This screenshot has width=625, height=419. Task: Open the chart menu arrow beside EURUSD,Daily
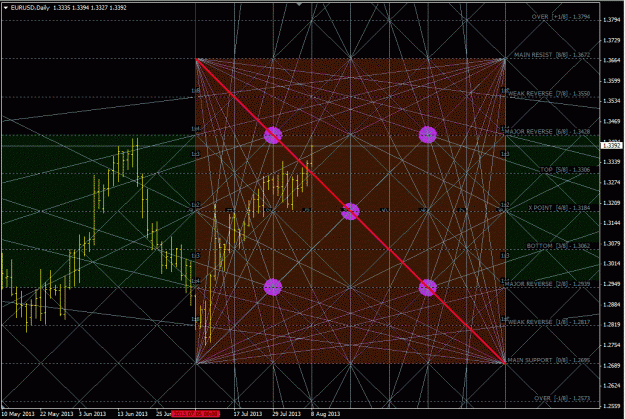pyautogui.click(x=6, y=8)
